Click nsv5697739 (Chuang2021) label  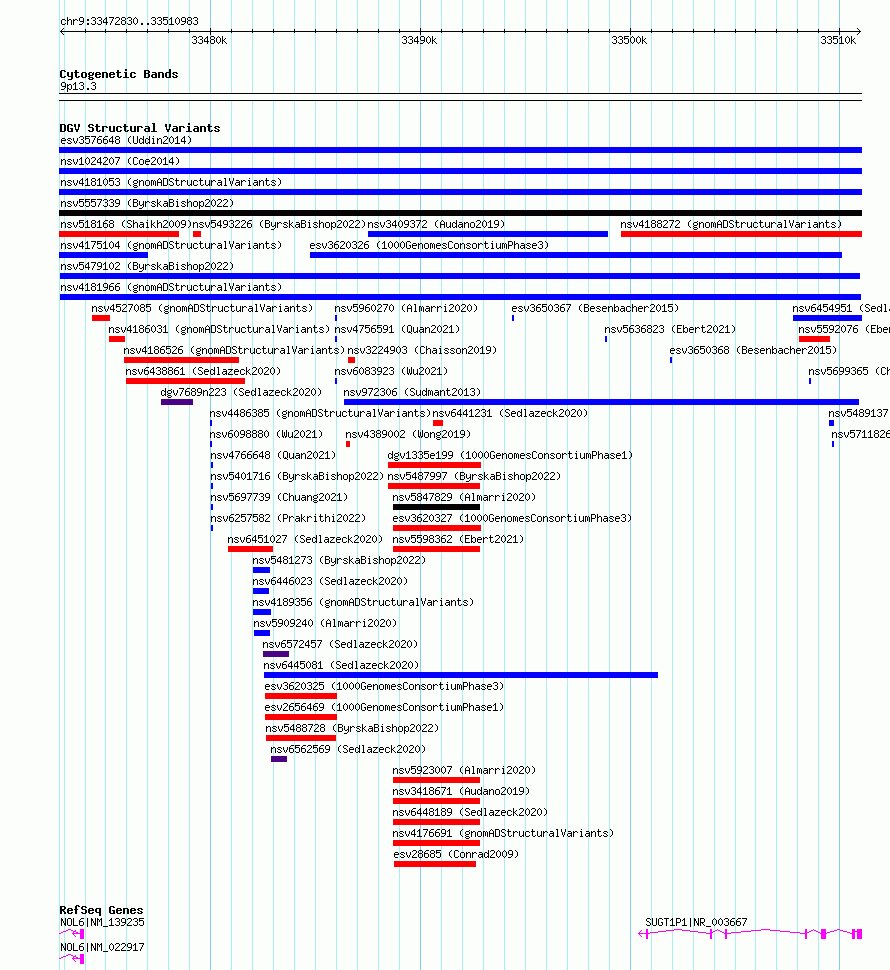tap(279, 498)
